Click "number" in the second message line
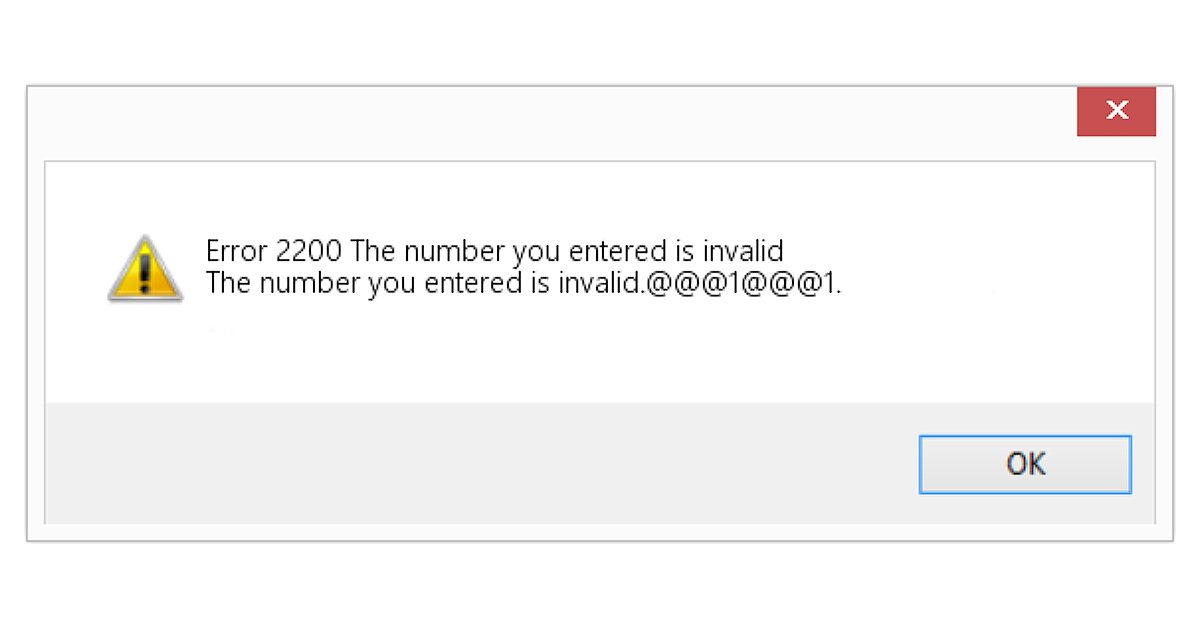 [307, 284]
